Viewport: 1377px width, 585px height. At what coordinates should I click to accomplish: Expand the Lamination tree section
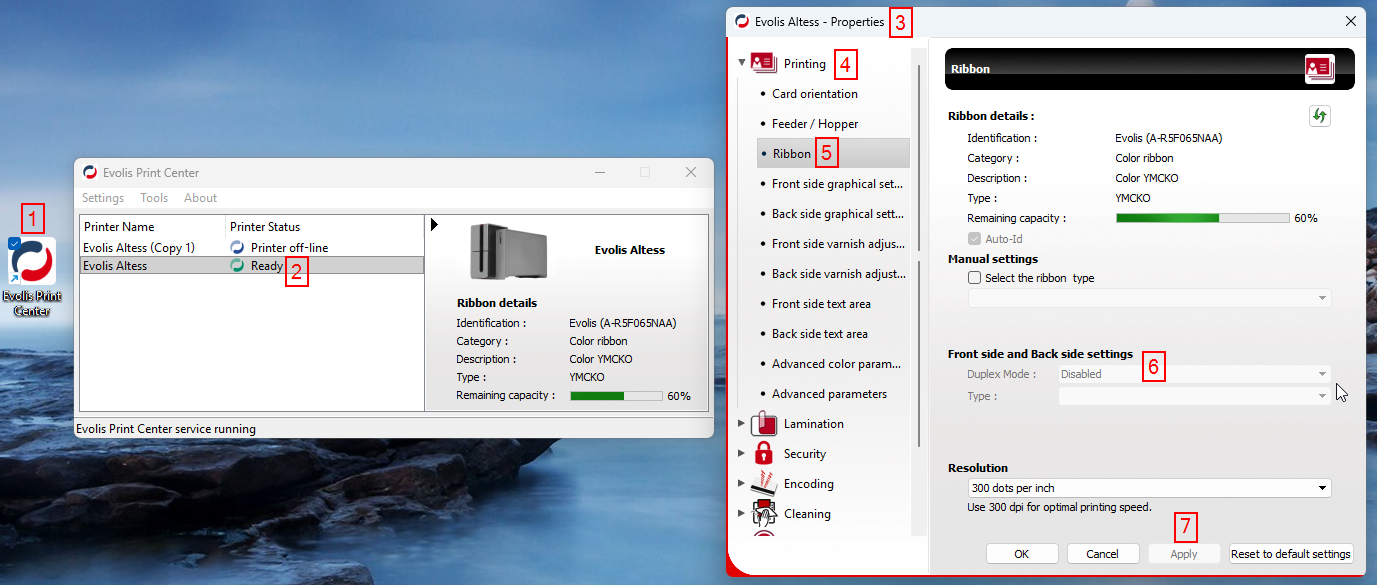click(741, 423)
